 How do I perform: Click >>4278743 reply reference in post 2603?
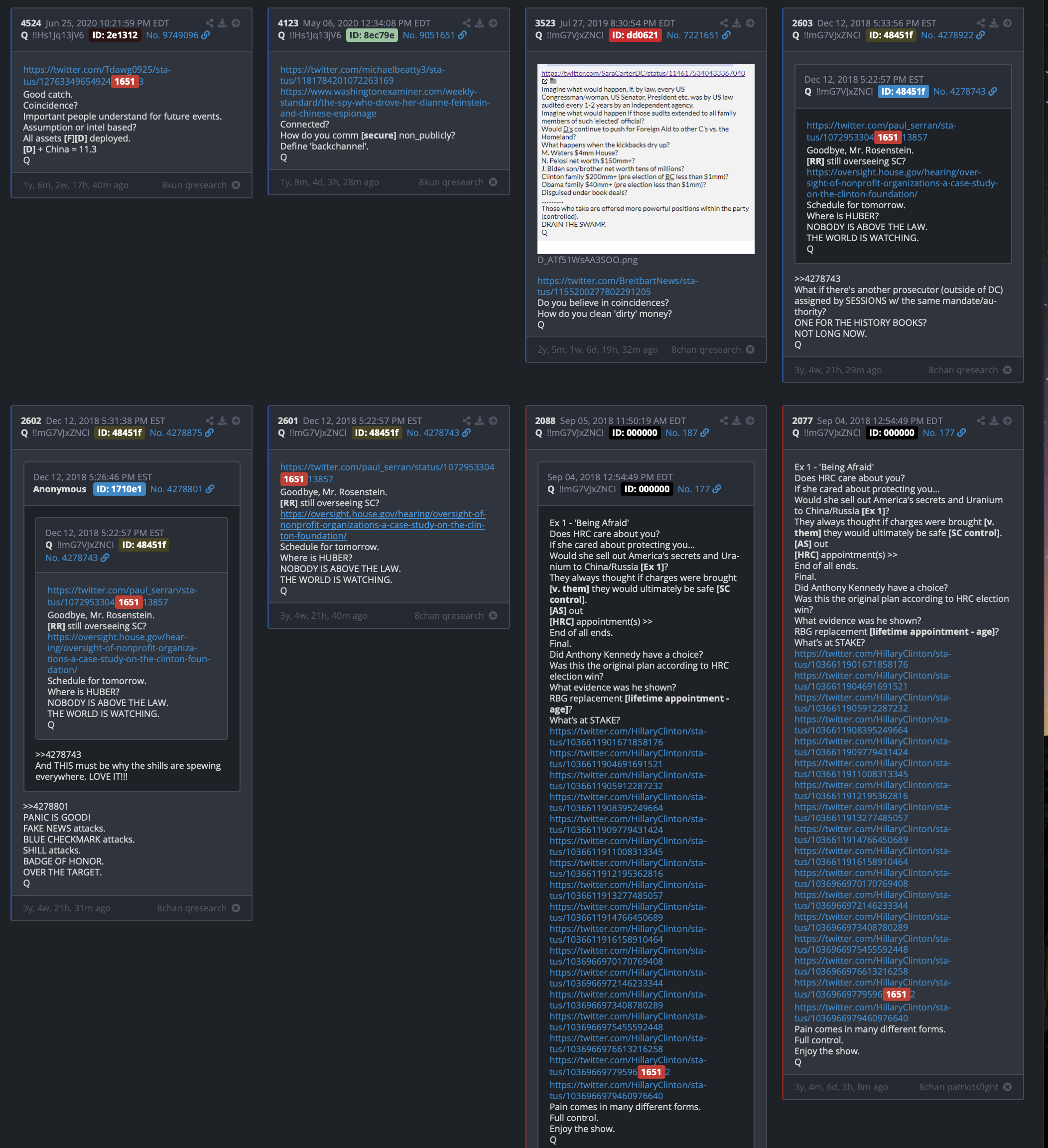[817, 279]
